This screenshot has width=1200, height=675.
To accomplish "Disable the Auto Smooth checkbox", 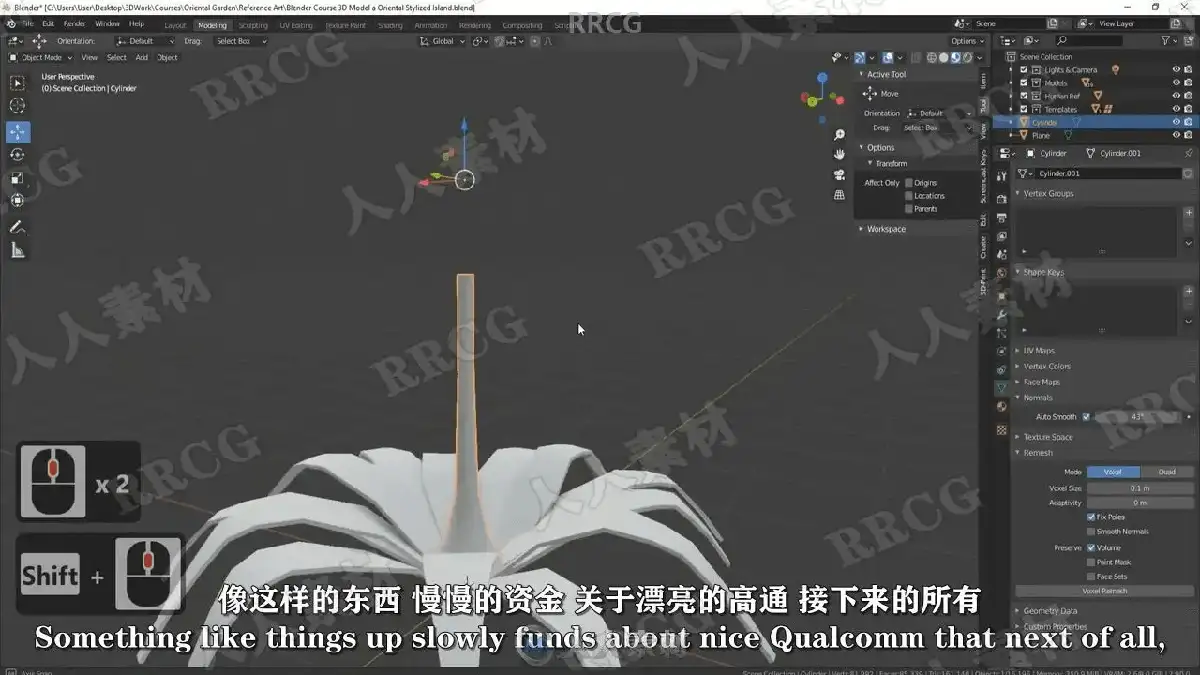I will pos(1086,417).
